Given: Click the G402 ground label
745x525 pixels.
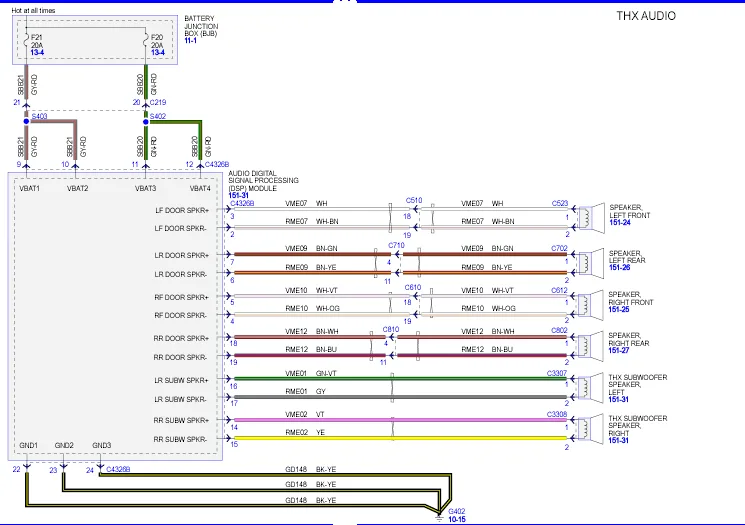Looking at the screenshot, I should [457, 511].
